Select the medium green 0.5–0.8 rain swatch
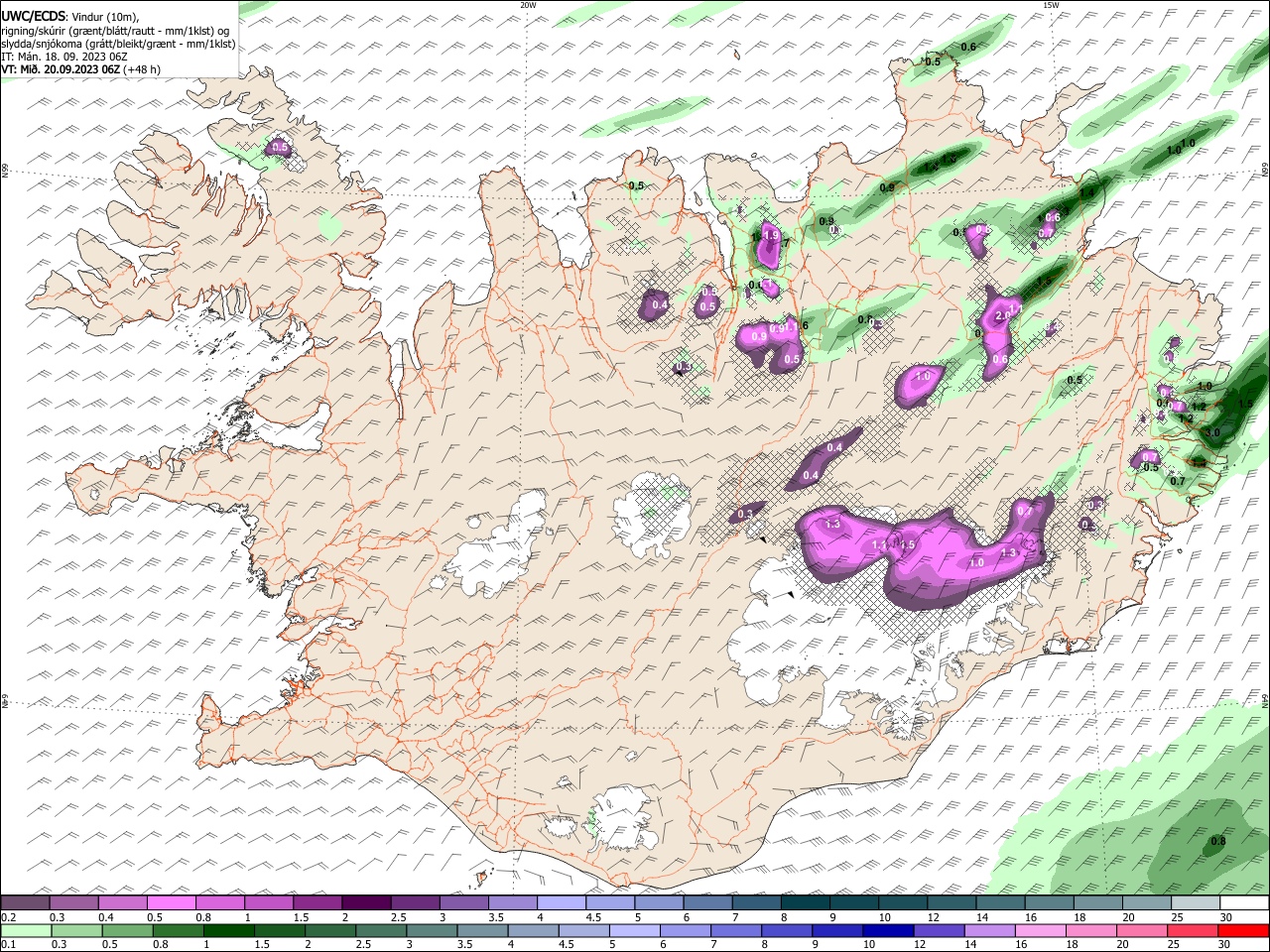Viewport: 1270px width, 952px height. coord(127,930)
